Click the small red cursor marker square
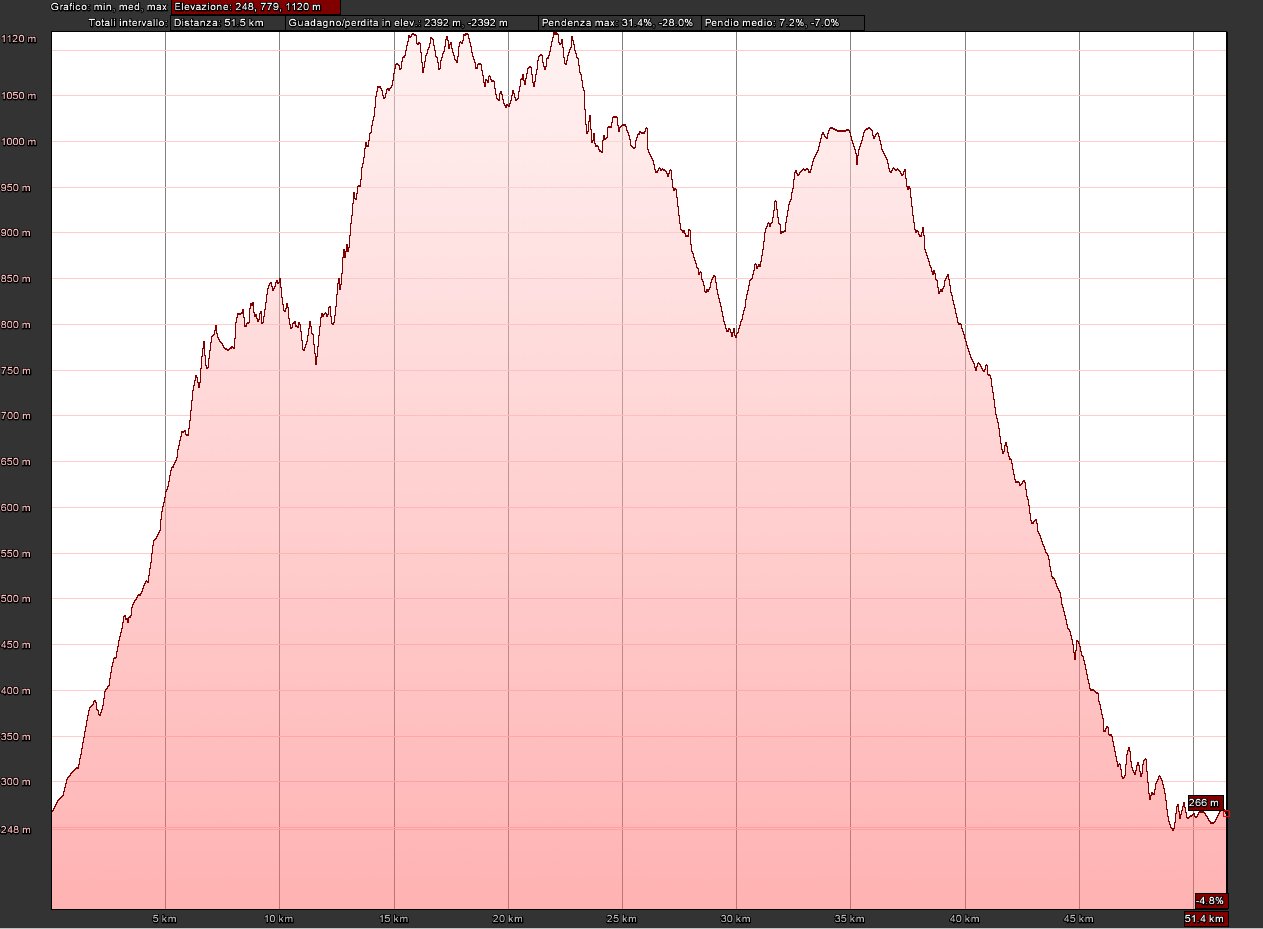This screenshot has height=929, width=1263. (x=1227, y=814)
